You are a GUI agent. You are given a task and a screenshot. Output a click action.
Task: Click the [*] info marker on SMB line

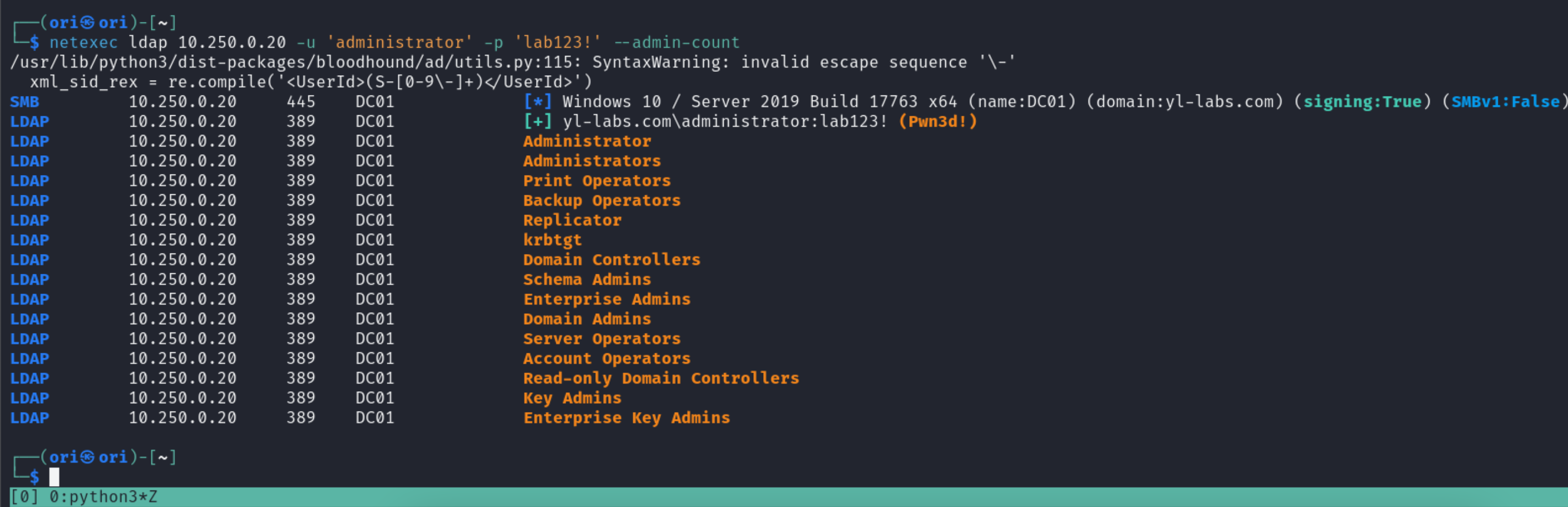tap(538, 102)
